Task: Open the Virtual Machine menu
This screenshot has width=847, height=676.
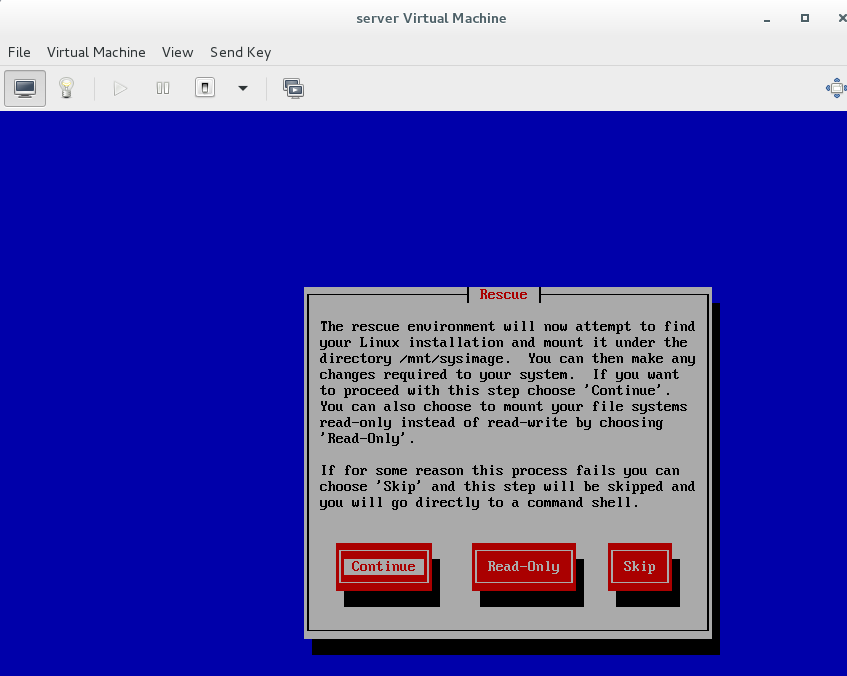Action: (x=96, y=52)
